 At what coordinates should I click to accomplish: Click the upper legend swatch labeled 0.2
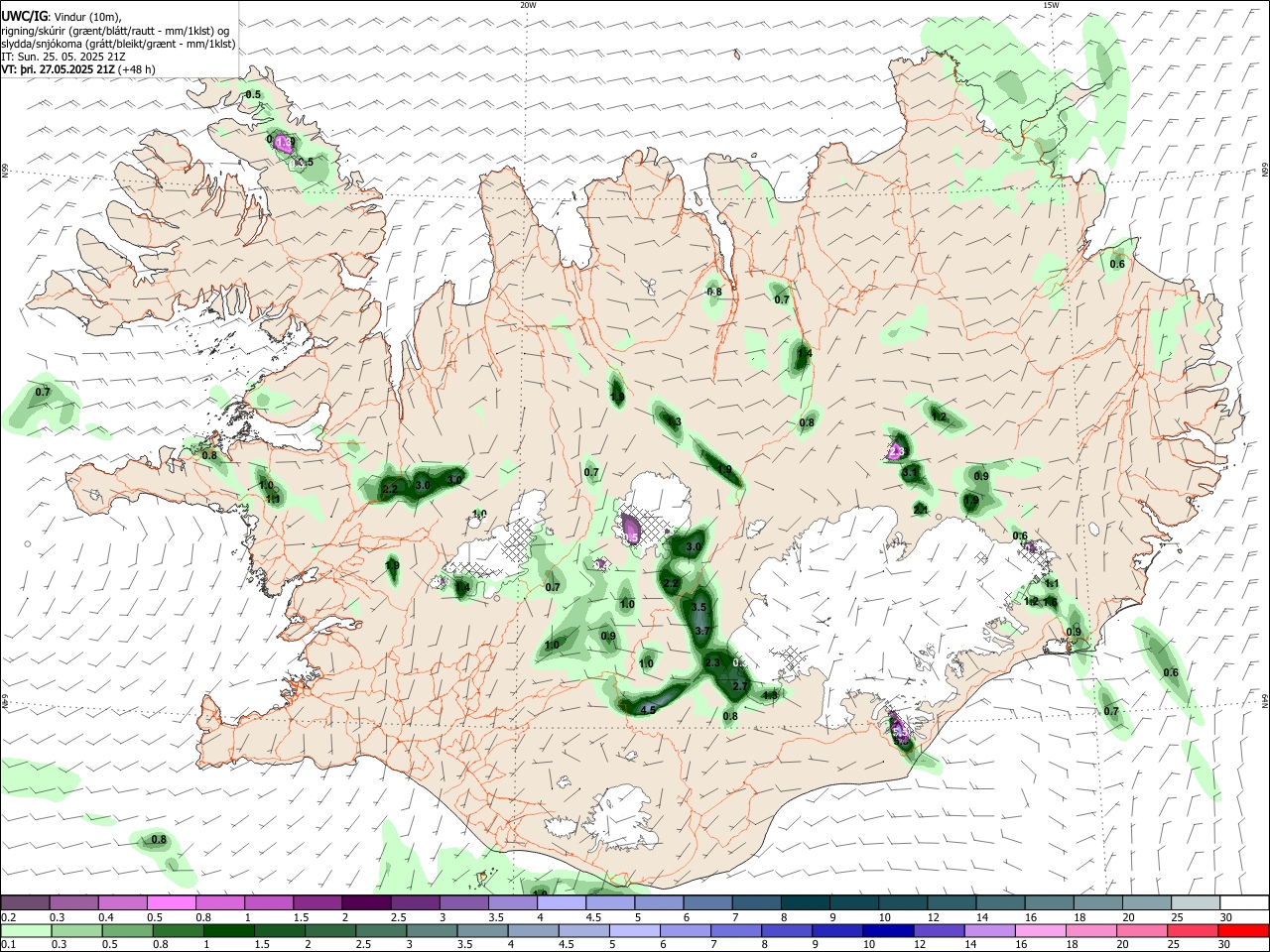pos(26,903)
